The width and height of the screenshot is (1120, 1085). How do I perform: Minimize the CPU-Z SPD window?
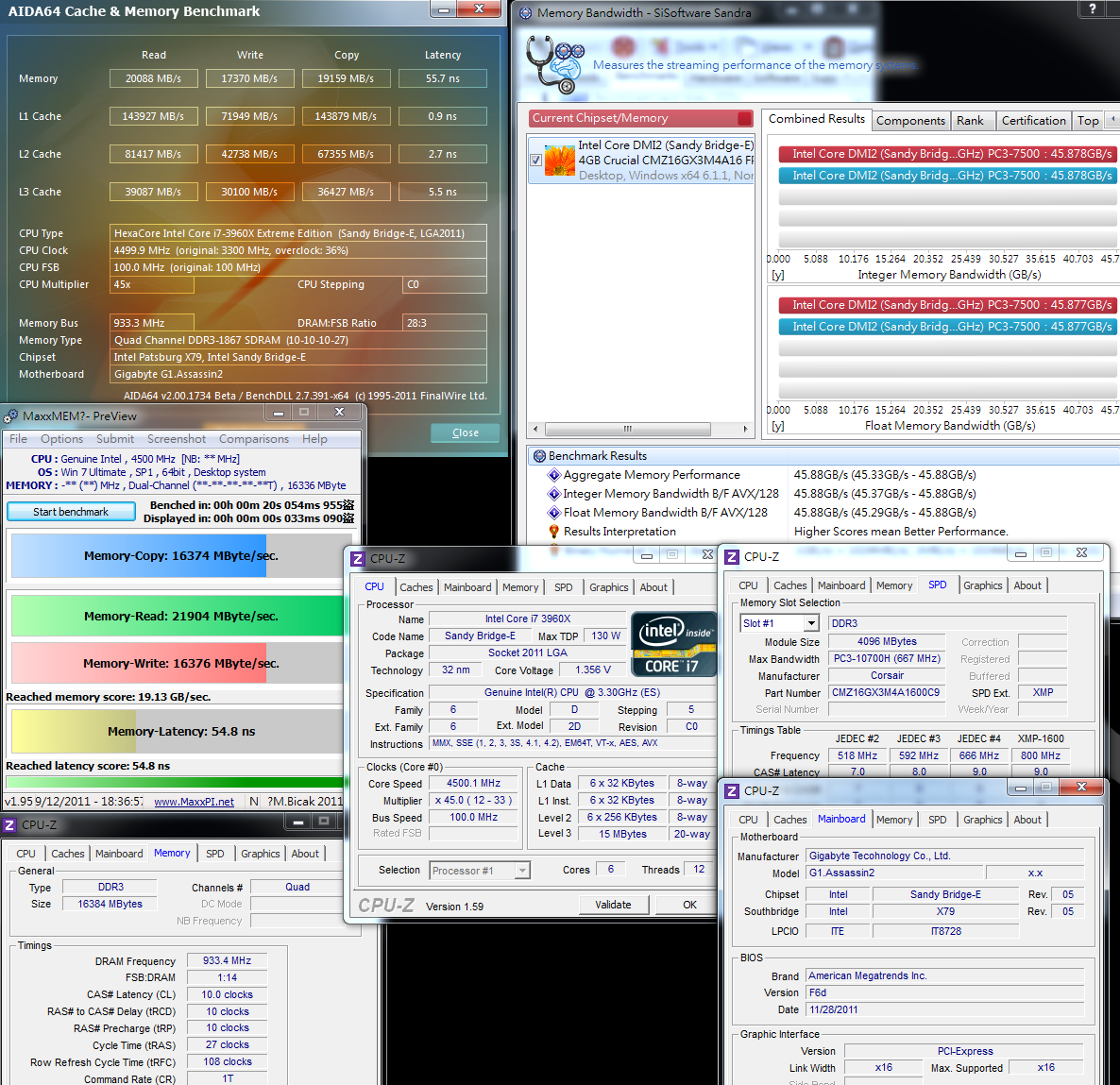pos(1020,554)
